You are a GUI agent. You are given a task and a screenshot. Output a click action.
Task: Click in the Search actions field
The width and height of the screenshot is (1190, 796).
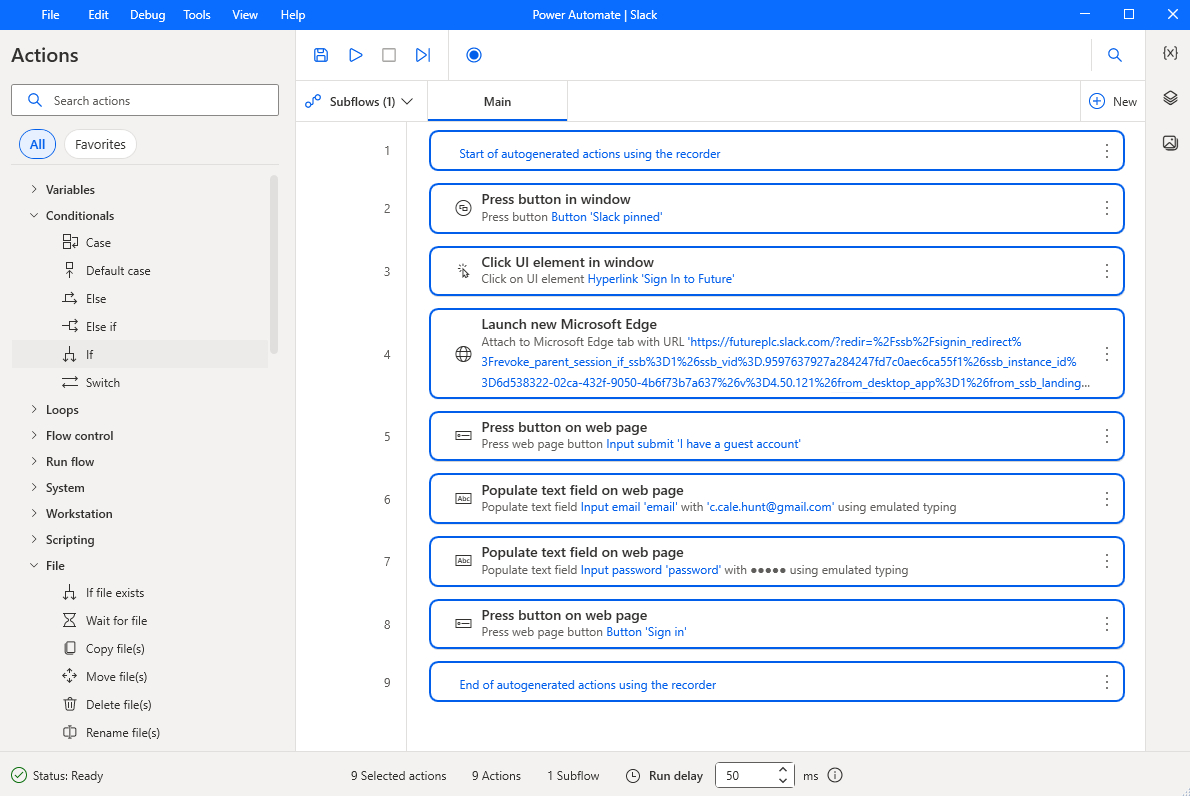click(145, 100)
